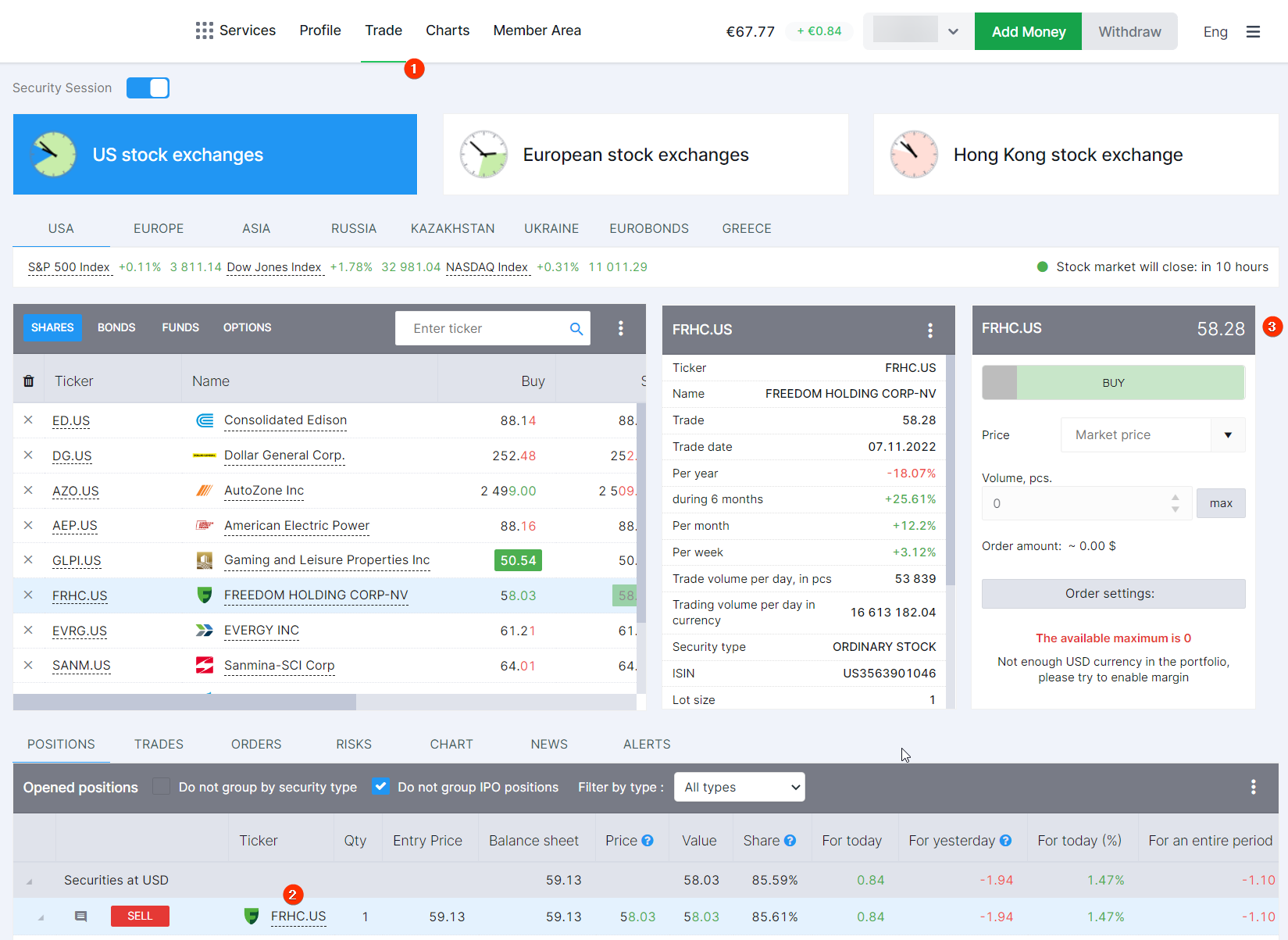Switch to the ORDERS tab
The height and width of the screenshot is (940, 1288).
pos(256,744)
